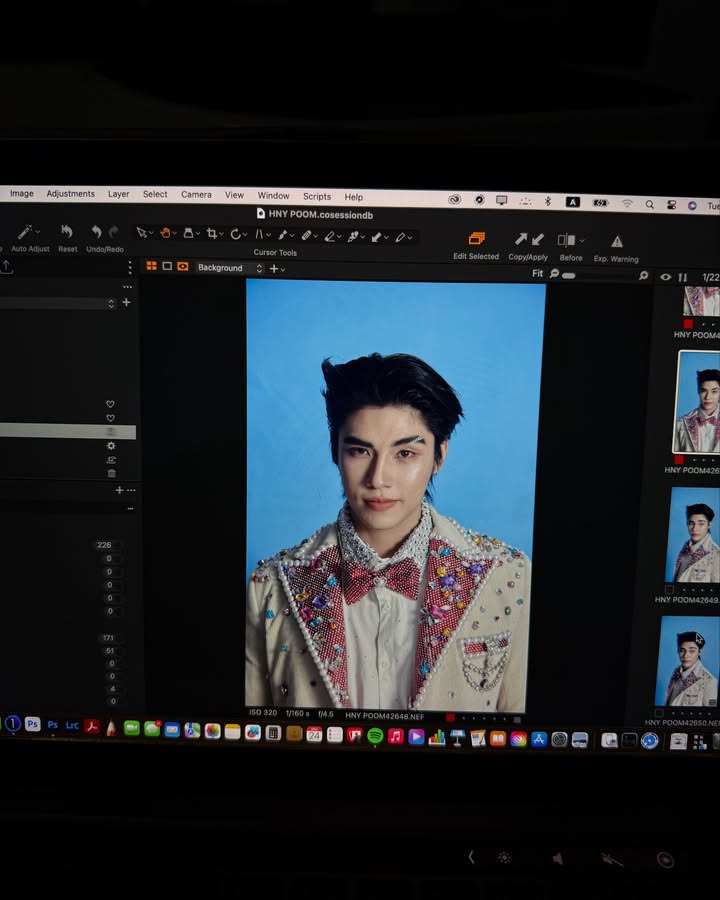This screenshot has height=900, width=720.
Task: Open the Scripts menu
Action: 317,196
